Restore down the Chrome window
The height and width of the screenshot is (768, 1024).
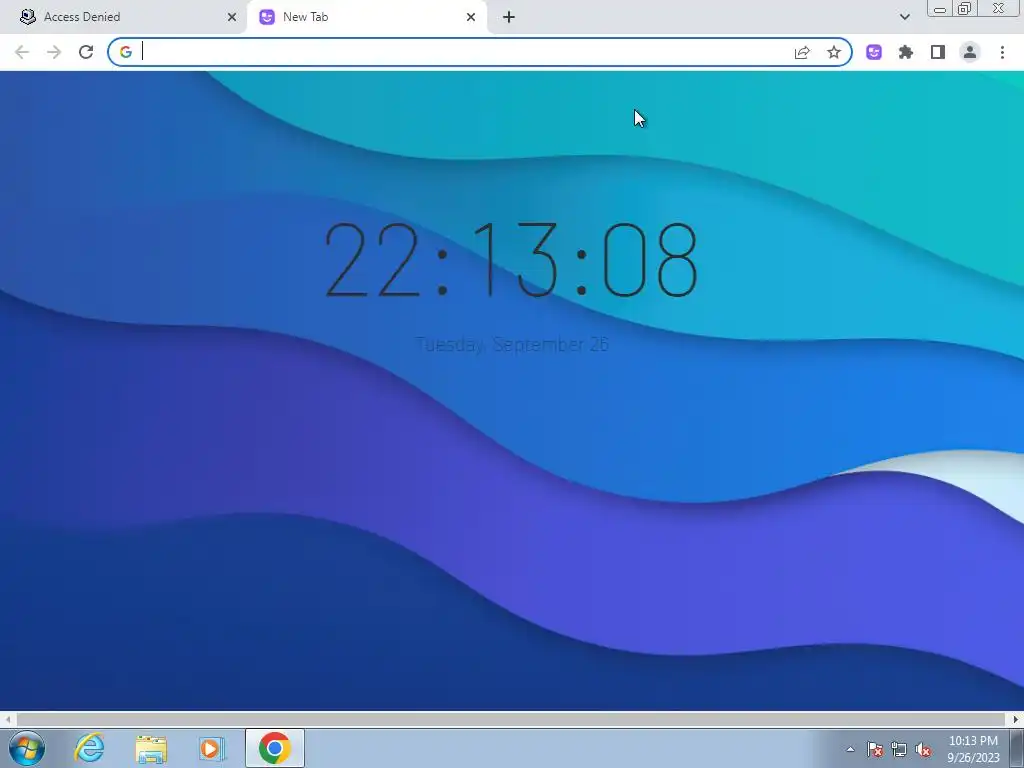(965, 9)
